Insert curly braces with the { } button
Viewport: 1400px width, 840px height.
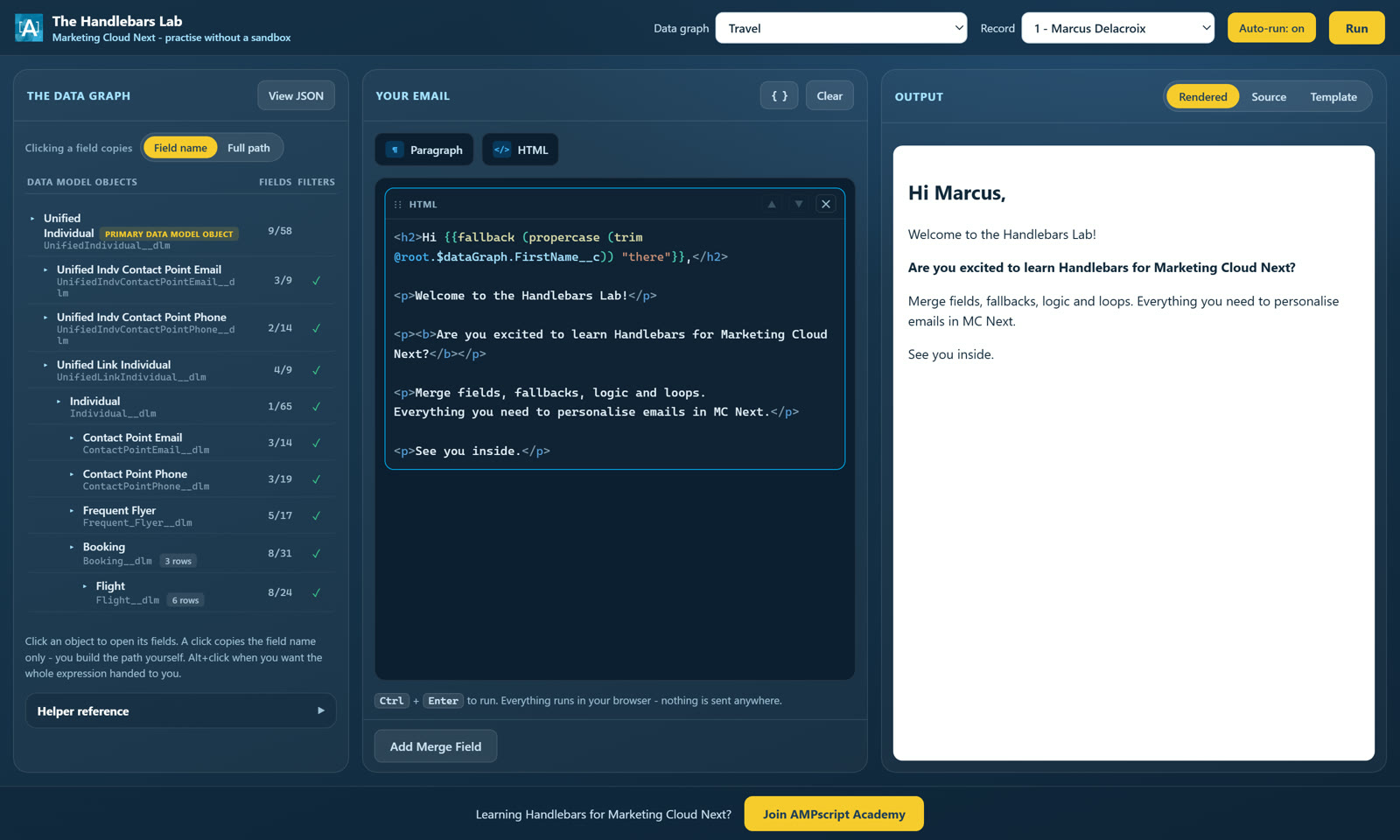[779, 96]
